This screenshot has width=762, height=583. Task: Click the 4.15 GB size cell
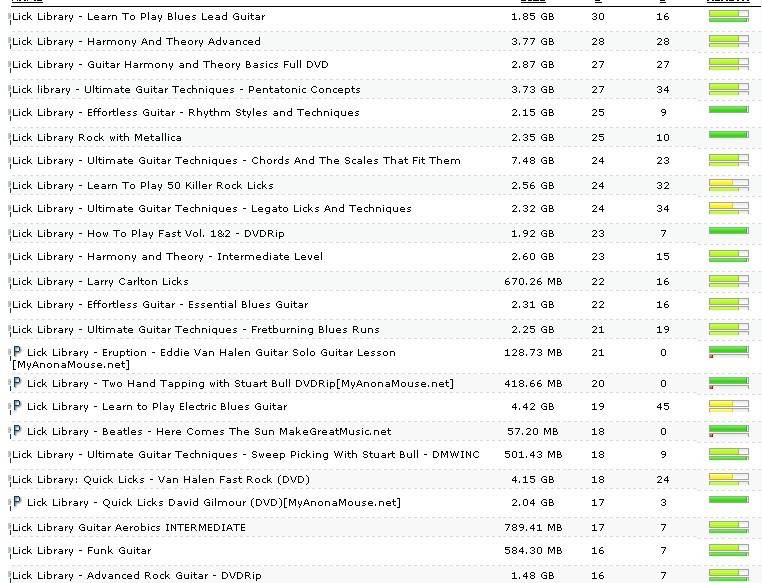(533, 480)
